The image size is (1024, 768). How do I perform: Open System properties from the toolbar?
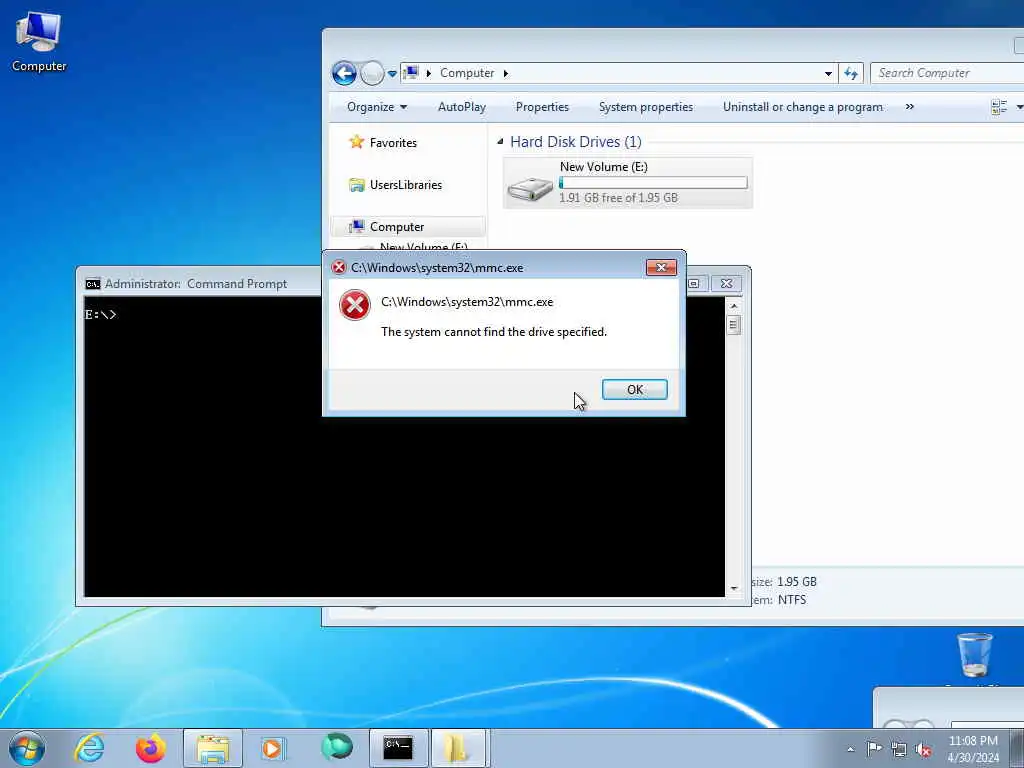[645, 107]
